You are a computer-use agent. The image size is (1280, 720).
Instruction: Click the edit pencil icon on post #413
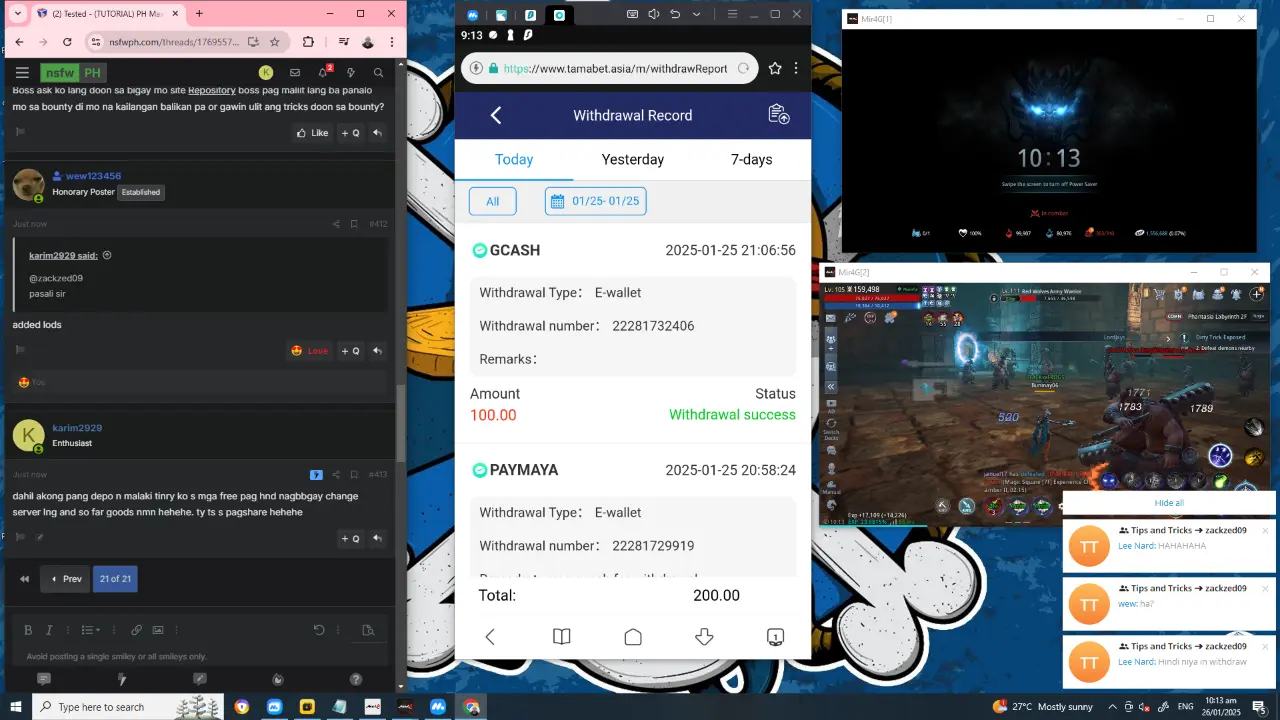pyautogui.click(x=40, y=537)
